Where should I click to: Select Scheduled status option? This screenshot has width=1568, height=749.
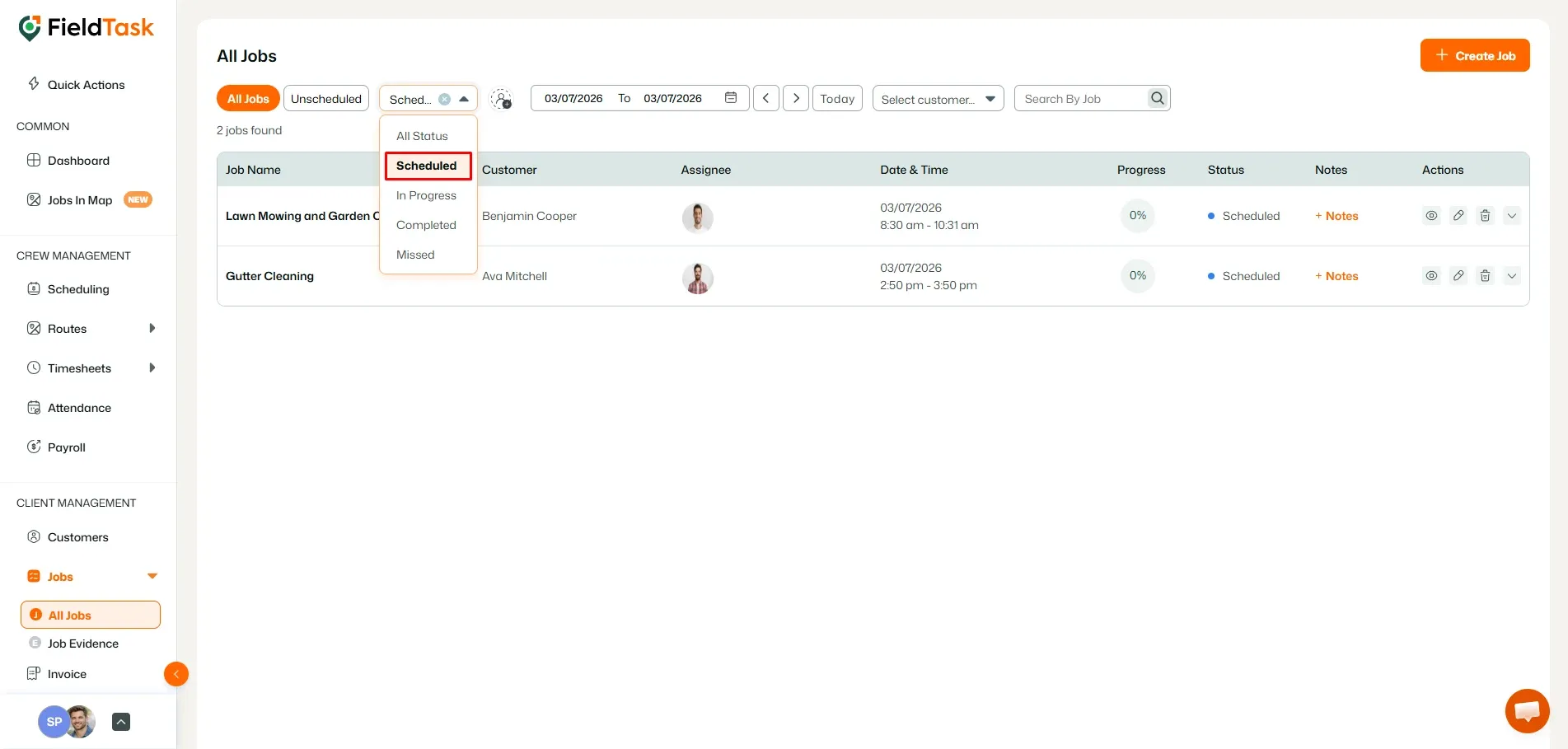pos(428,165)
